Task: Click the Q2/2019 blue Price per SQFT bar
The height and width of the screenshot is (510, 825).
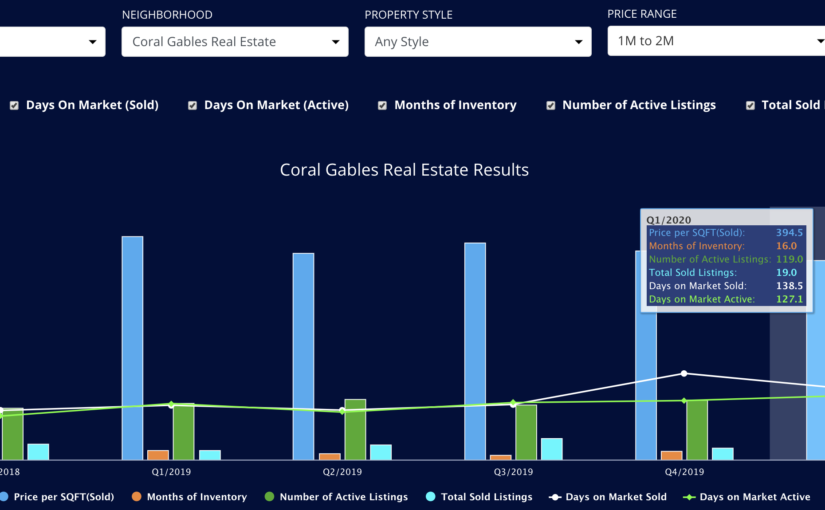Action: point(304,356)
